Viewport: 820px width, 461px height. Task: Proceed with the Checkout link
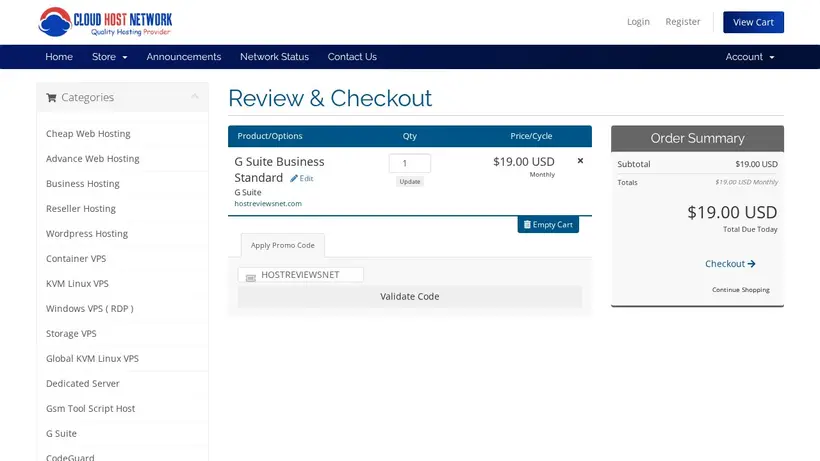pyautogui.click(x=730, y=263)
